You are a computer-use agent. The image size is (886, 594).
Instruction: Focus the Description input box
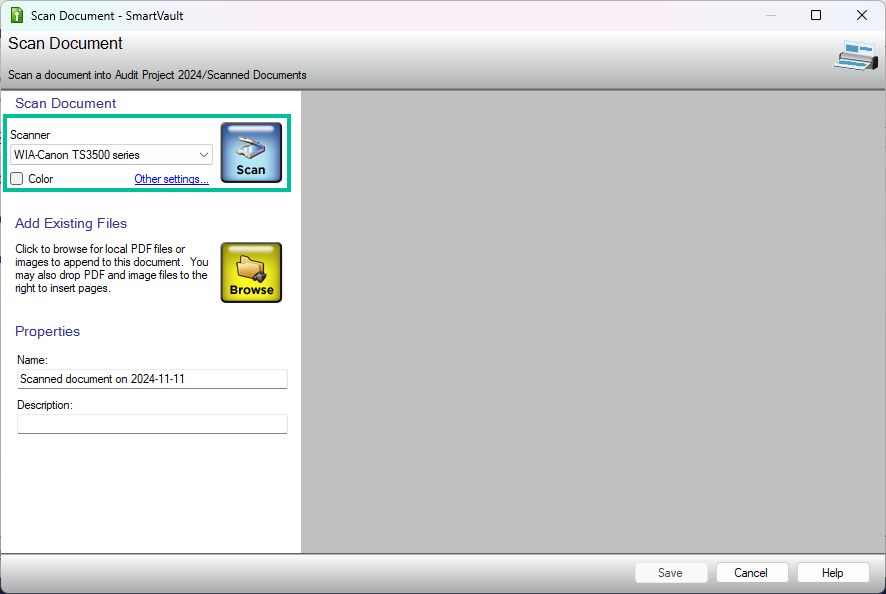(152, 424)
